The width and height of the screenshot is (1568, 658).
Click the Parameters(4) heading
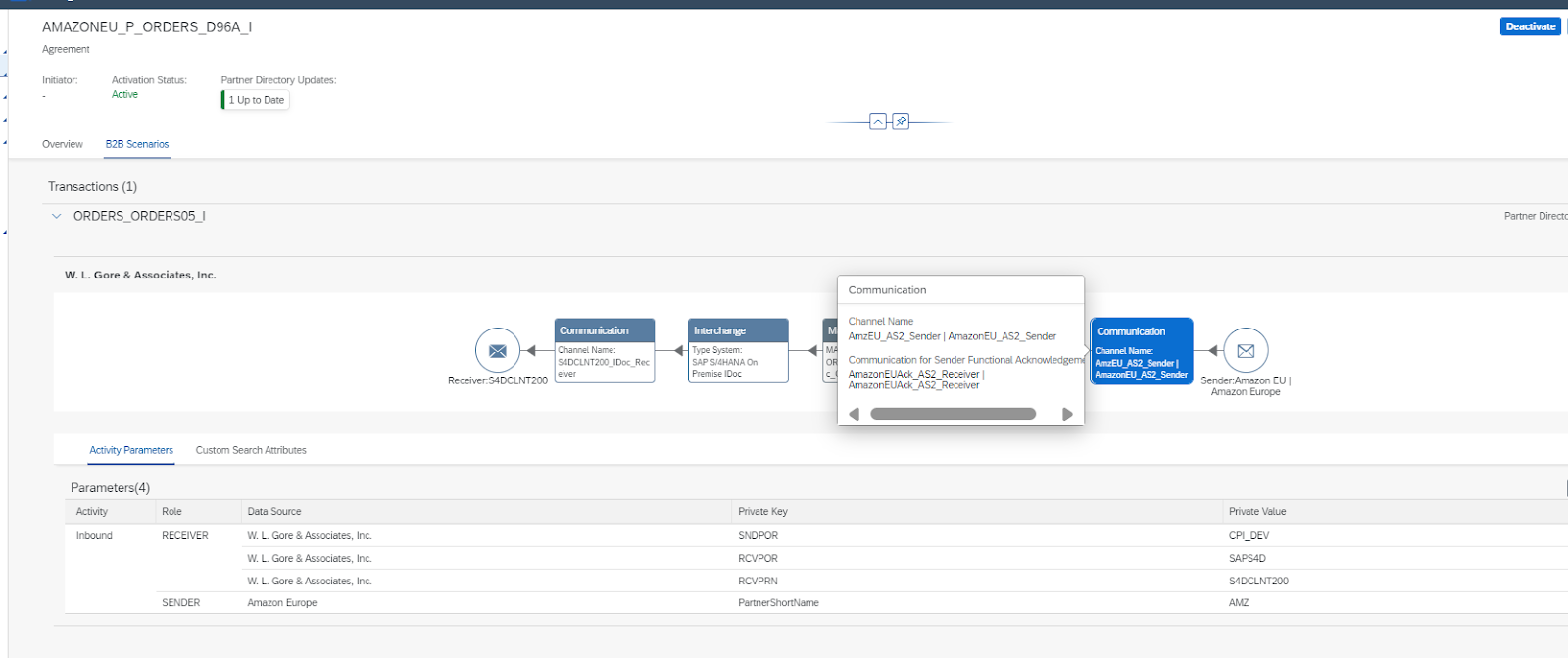[x=110, y=487]
